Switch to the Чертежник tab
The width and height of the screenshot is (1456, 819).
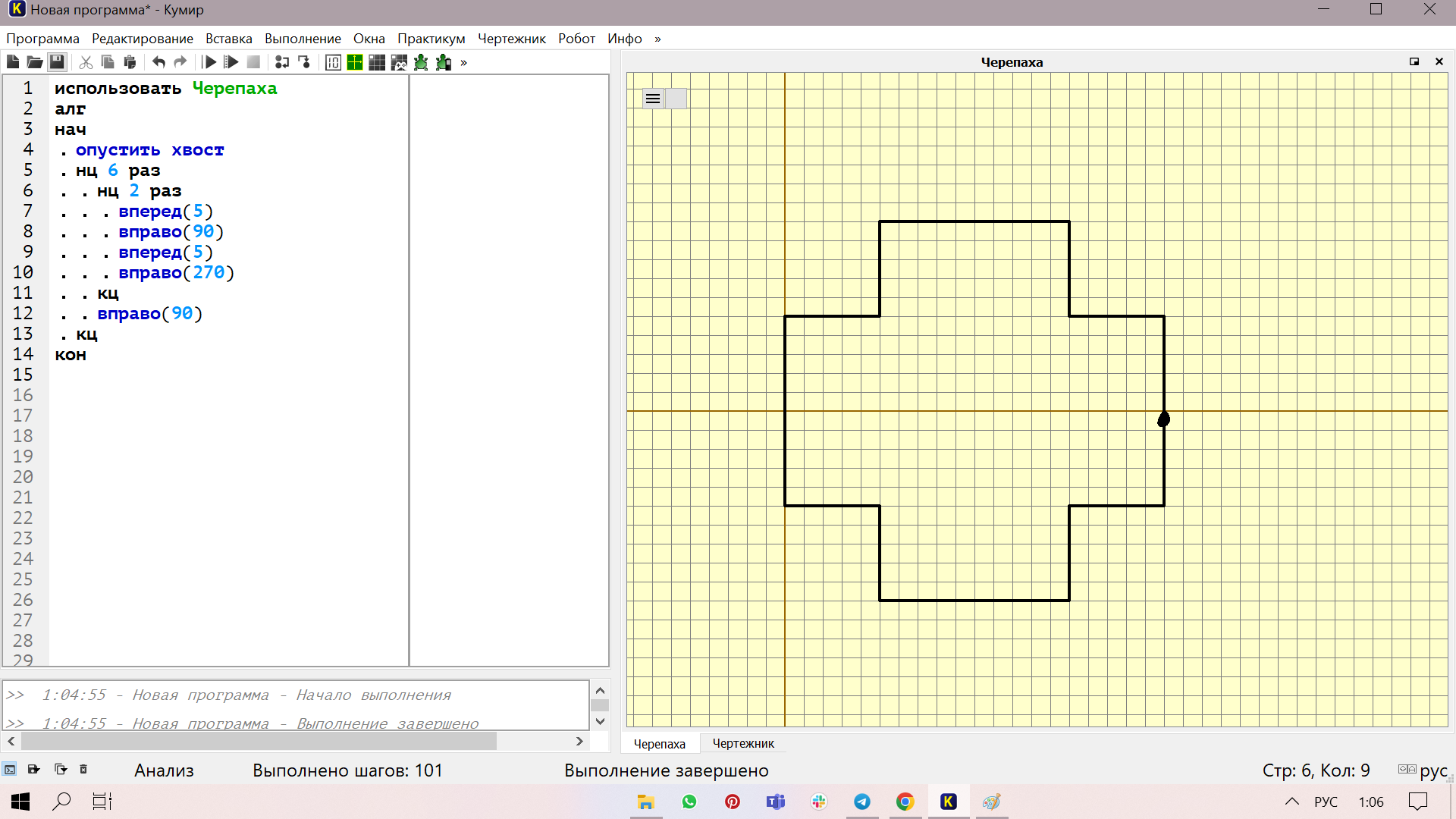[743, 744]
